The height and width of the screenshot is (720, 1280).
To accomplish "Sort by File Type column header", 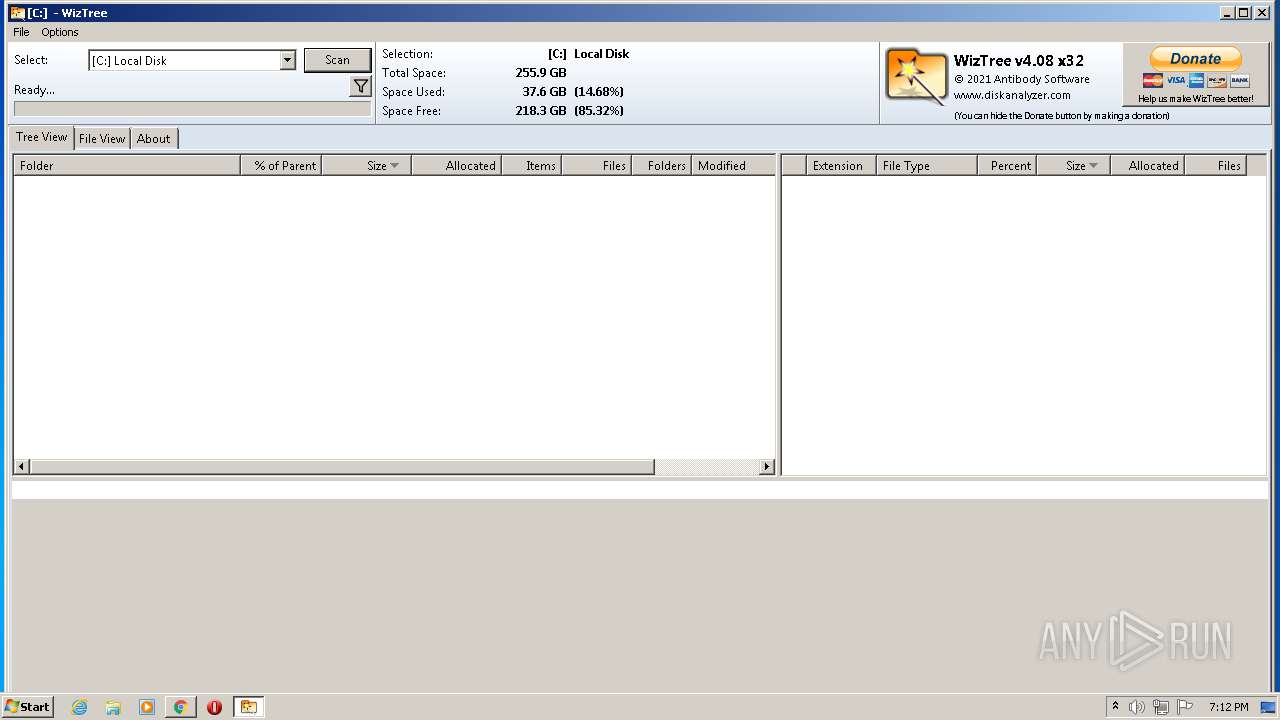I will pyautogui.click(x=927, y=165).
